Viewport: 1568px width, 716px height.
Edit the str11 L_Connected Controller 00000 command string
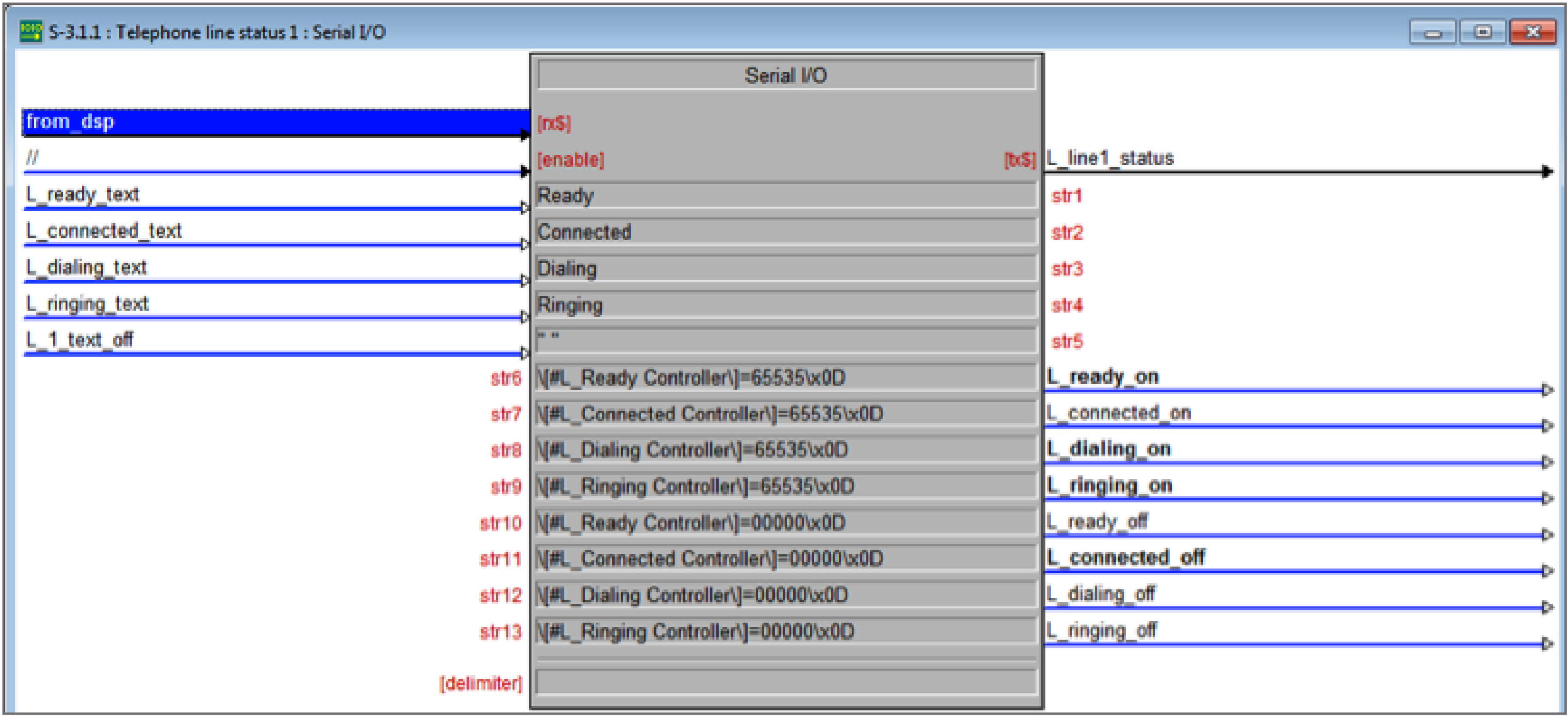point(782,559)
